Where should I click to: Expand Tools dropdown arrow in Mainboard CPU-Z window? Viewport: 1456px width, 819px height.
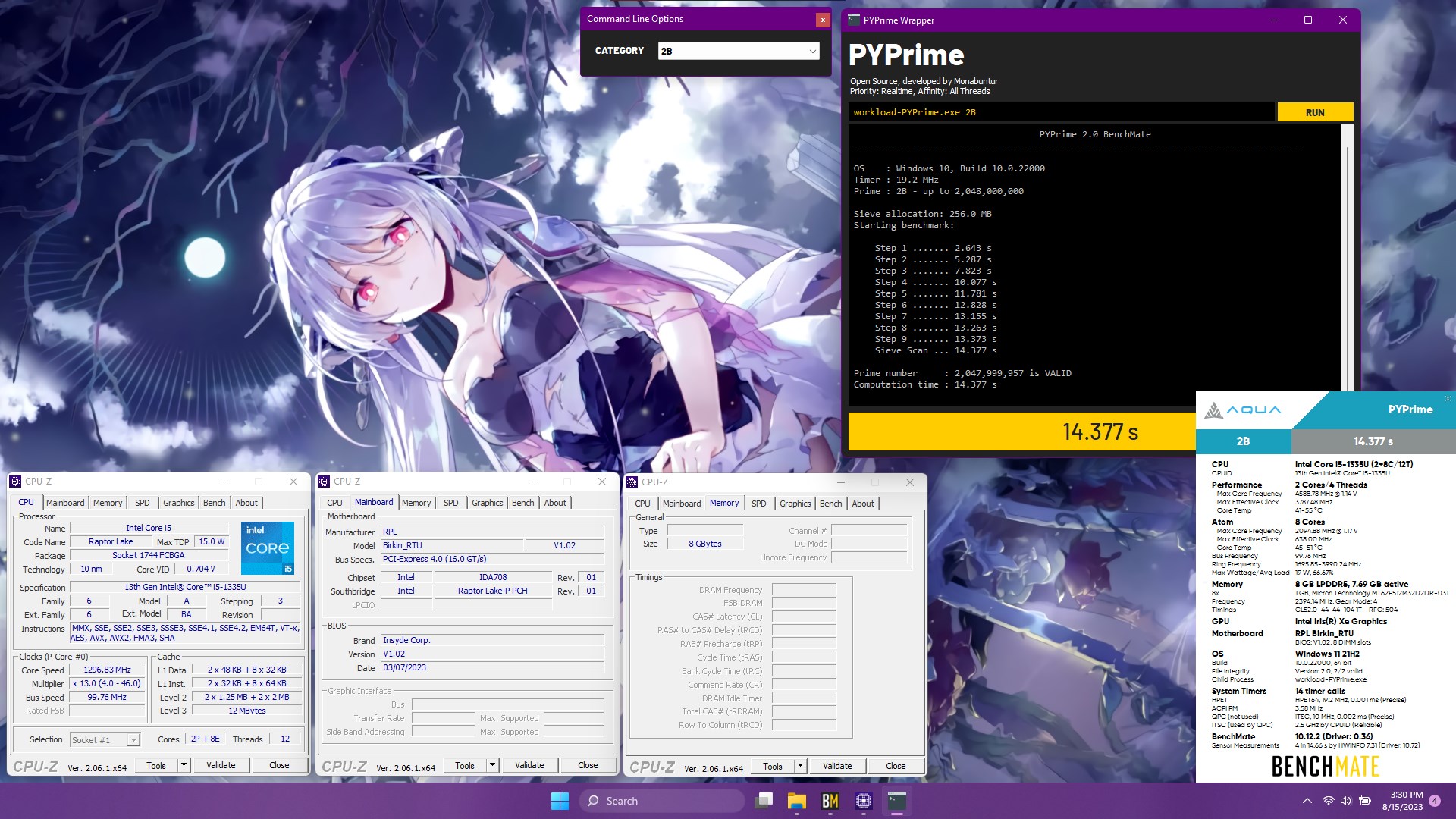tap(492, 765)
